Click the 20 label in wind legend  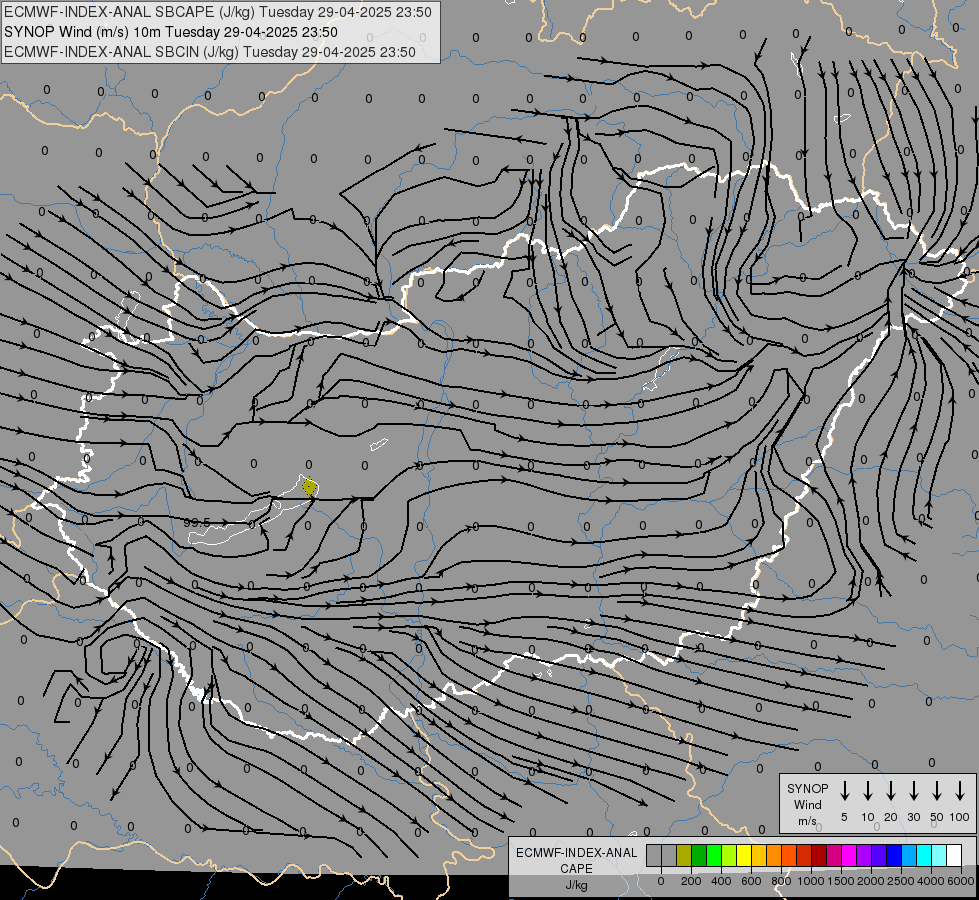point(890,817)
